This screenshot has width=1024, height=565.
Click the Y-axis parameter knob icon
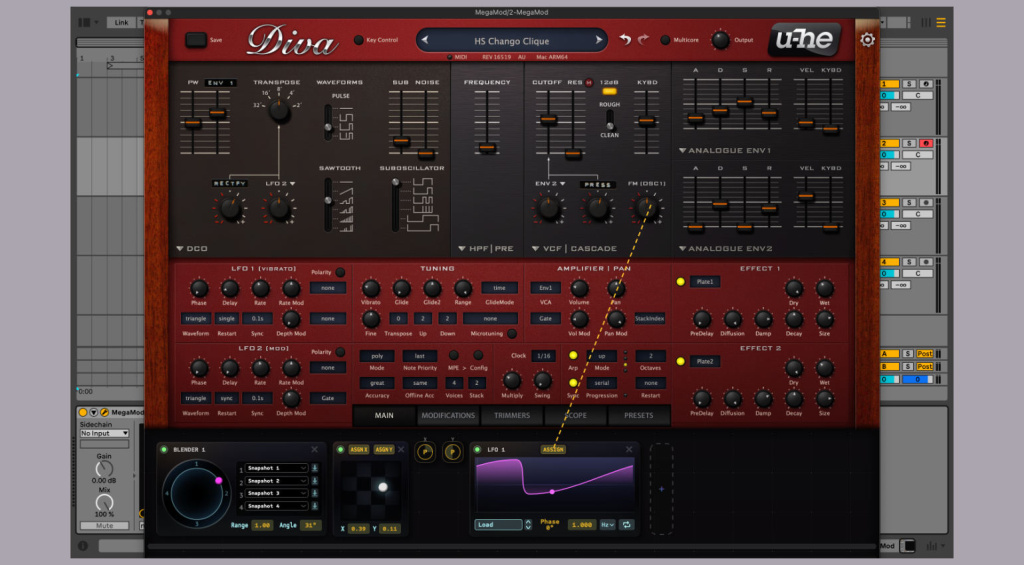coord(452,451)
